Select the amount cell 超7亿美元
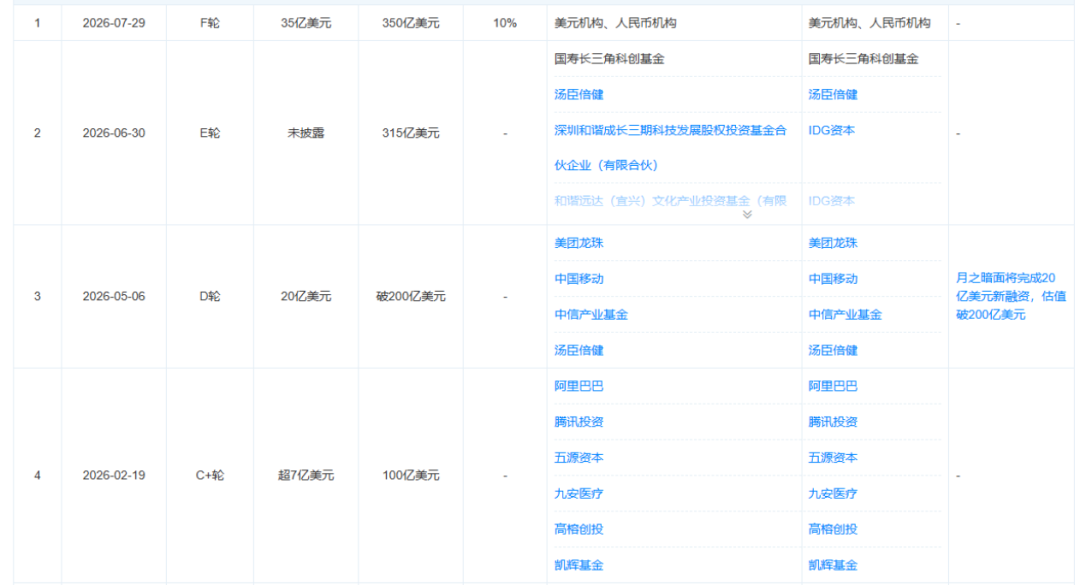 [x=306, y=475]
